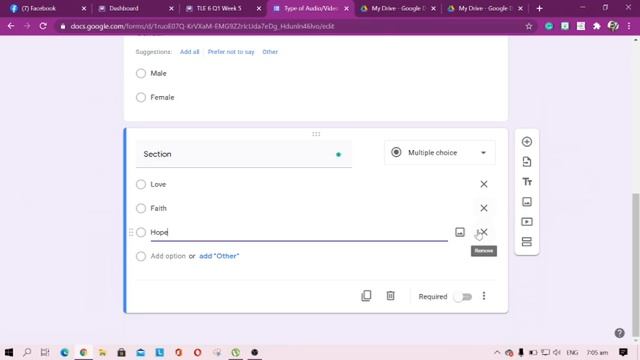Open the Chrome three-dot menu
Image resolution: width=640 pixels, height=360 pixels.
(x=629, y=26)
